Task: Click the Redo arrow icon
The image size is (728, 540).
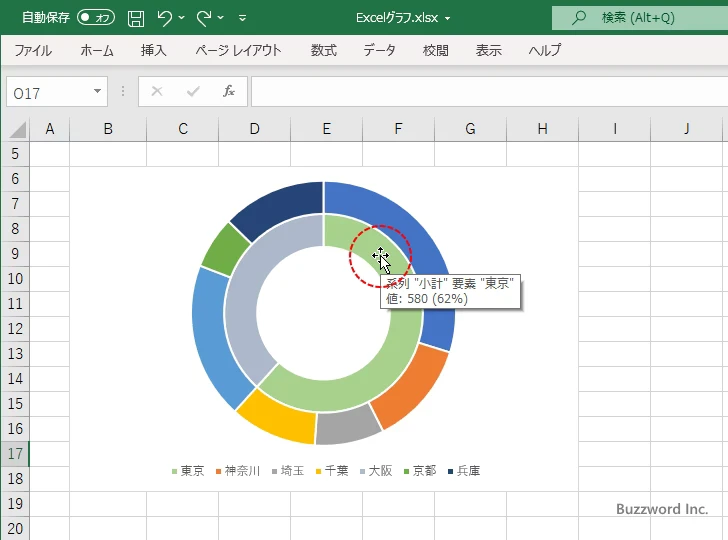Action: coord(204,18)
